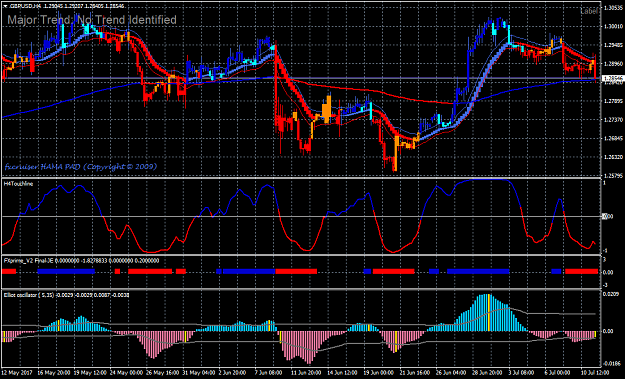The image size is (625, 379).
Task: Click the 1.27895 price axis value
Action: pos(613,101)
